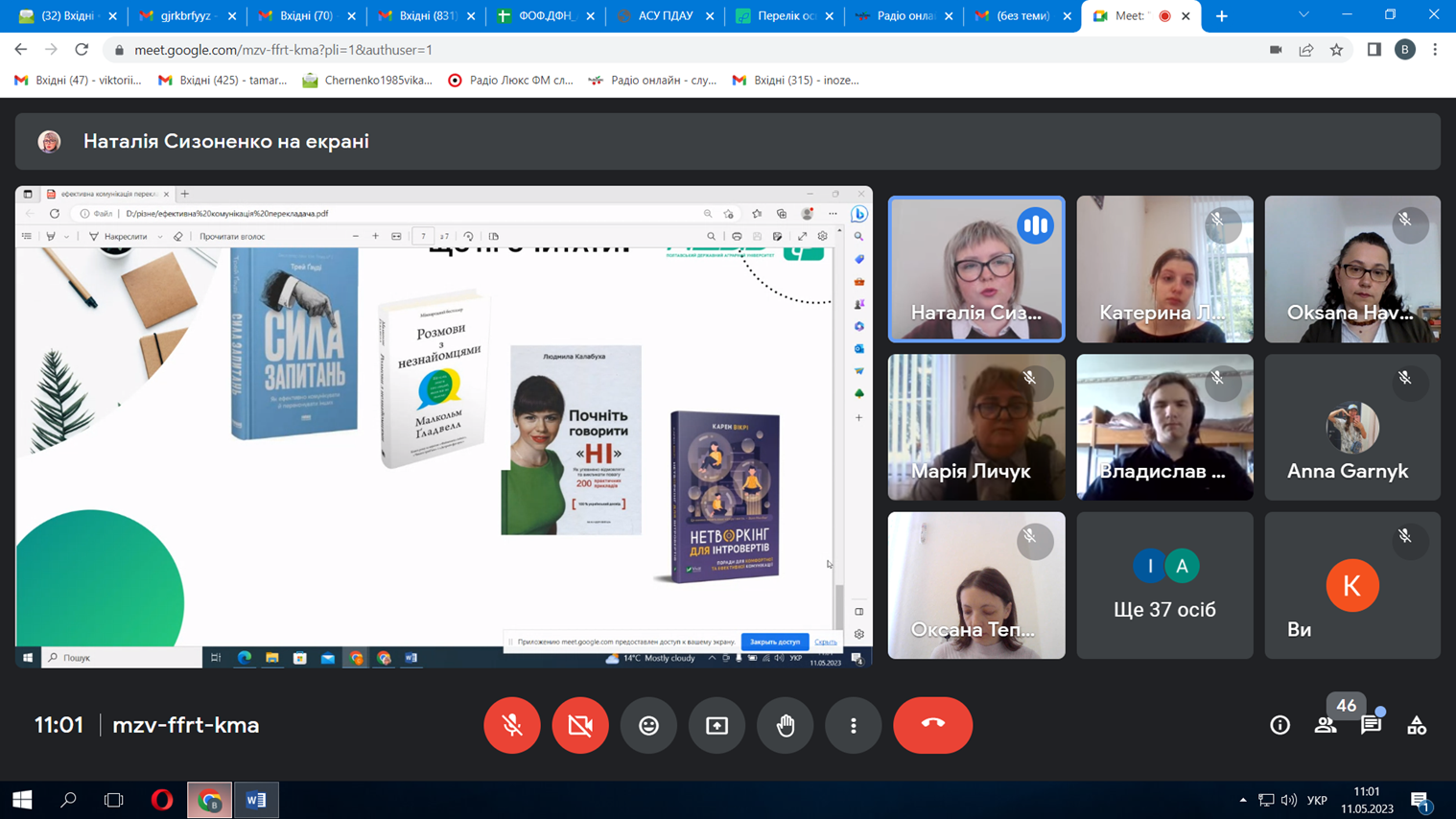Reload the Meet page
1456x819 pixels.
coord(82,50)
